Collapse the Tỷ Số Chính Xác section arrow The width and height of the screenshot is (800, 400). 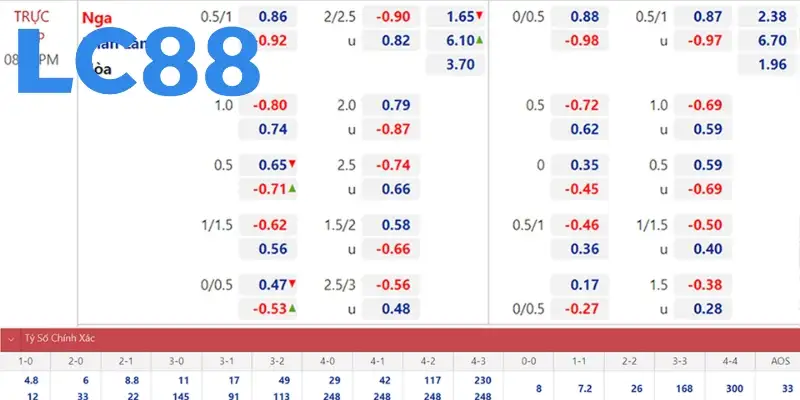(10, 338)
